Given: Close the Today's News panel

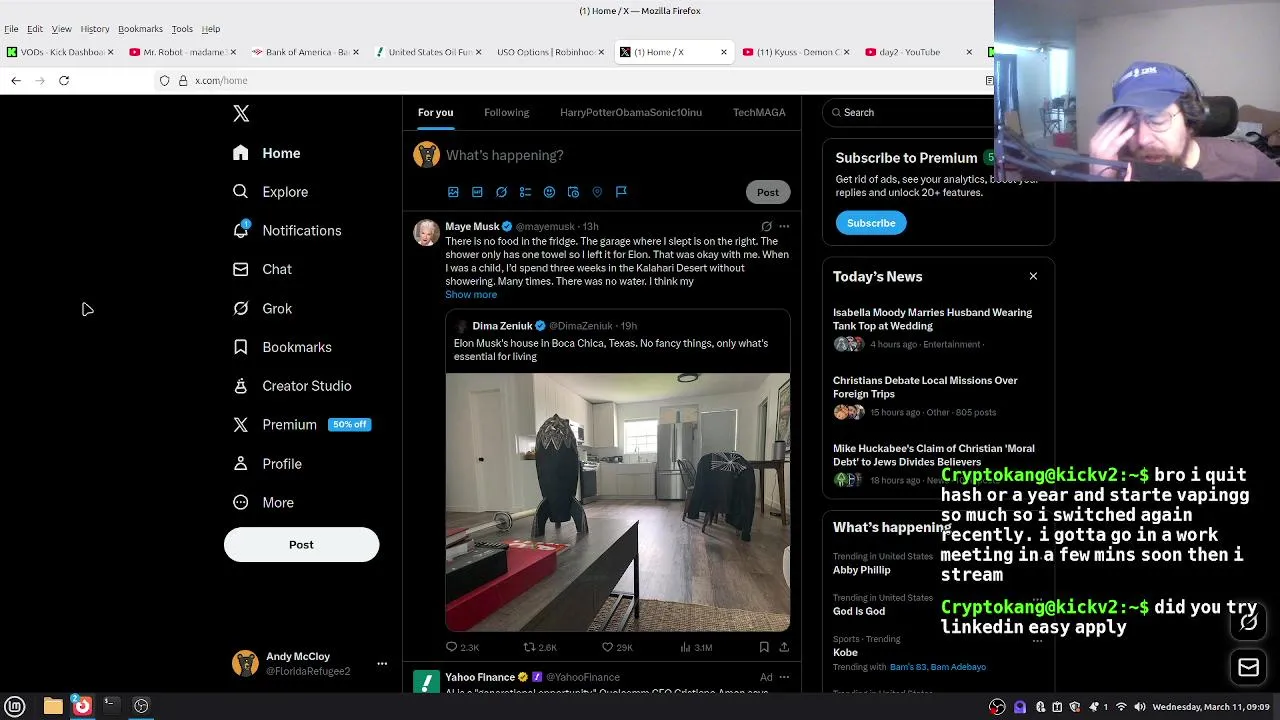Looking at the screenshot, I should (x=1033, y=276).
